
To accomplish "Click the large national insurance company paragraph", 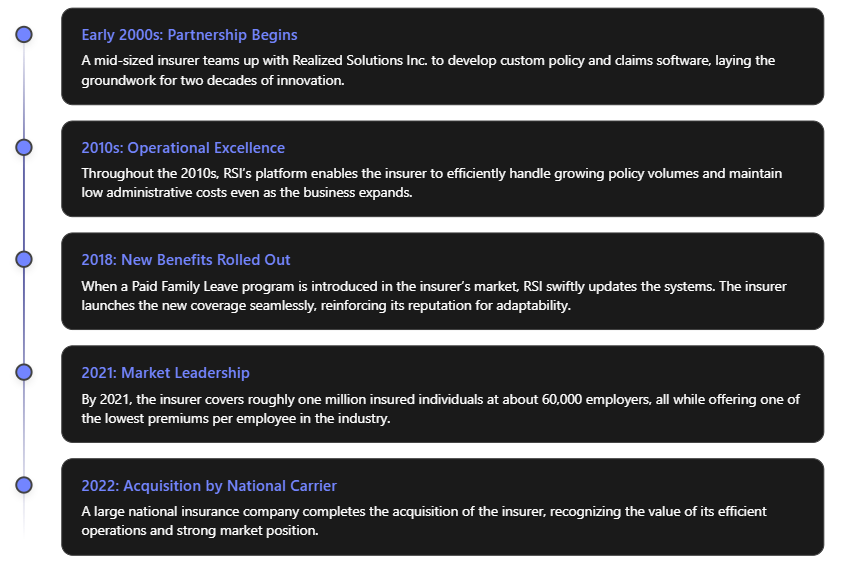I will pos(424,521).
